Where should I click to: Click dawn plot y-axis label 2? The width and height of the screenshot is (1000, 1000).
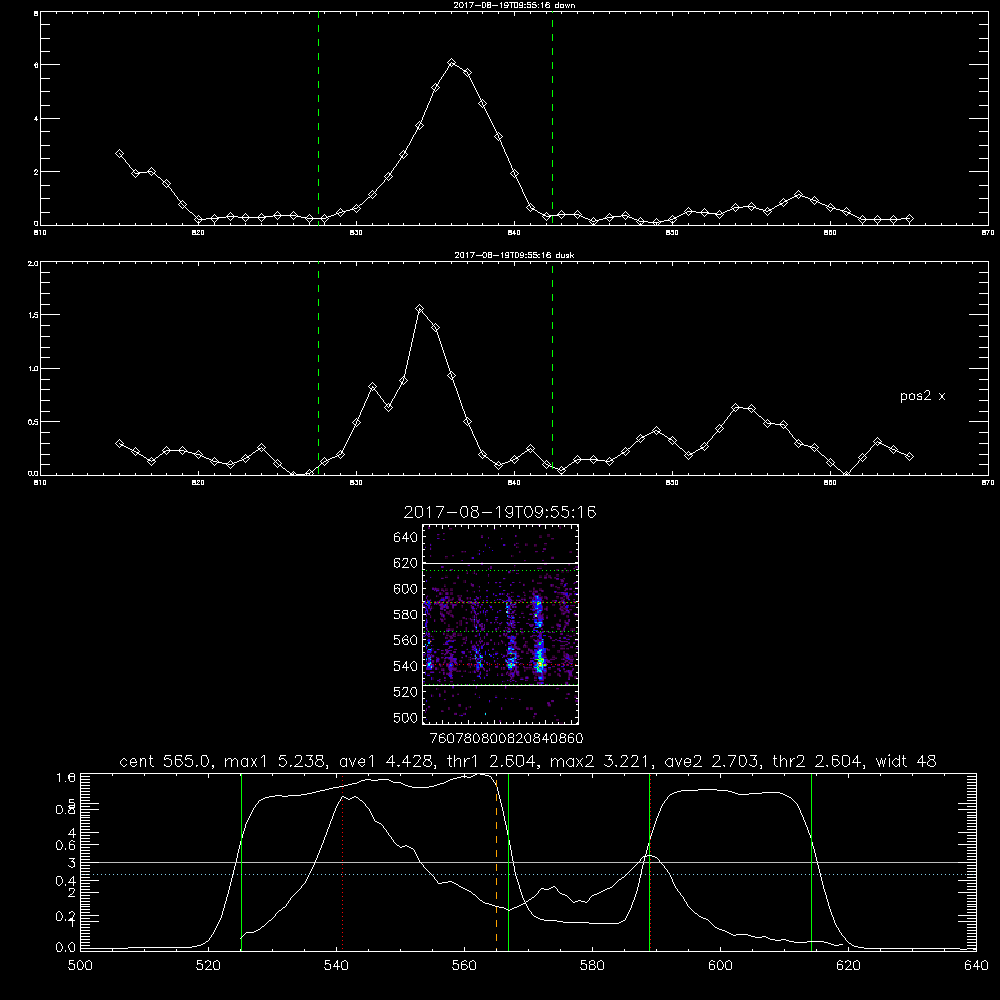[36, 172]
